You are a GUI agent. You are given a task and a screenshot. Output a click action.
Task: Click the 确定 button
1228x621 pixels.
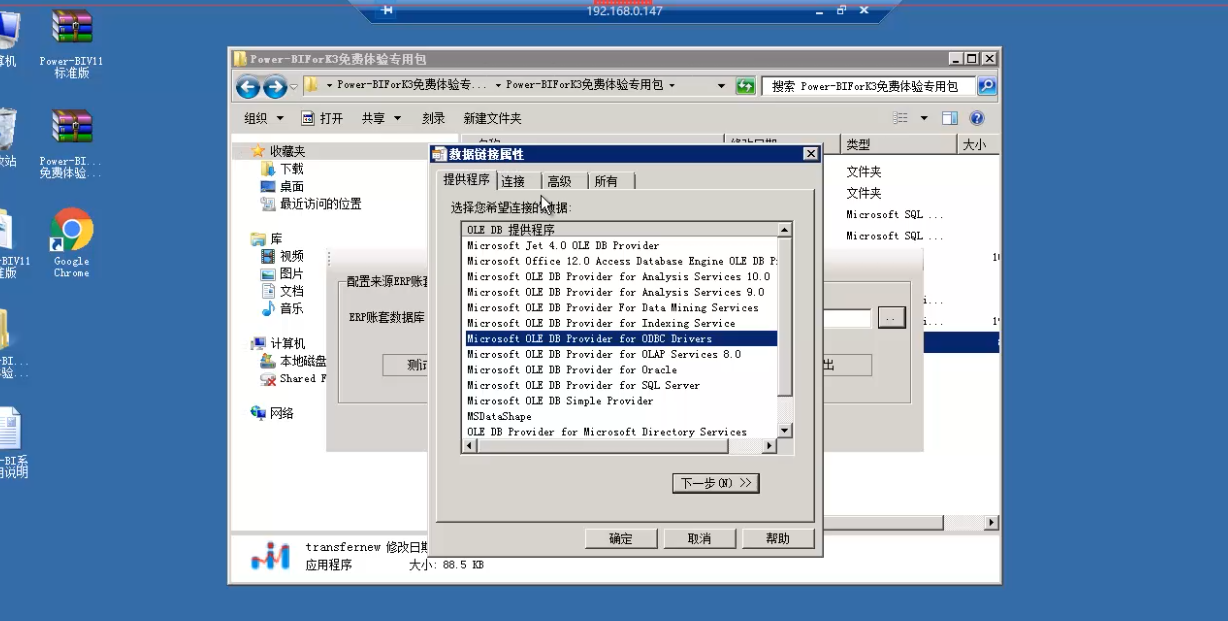(x=621, y=539)
